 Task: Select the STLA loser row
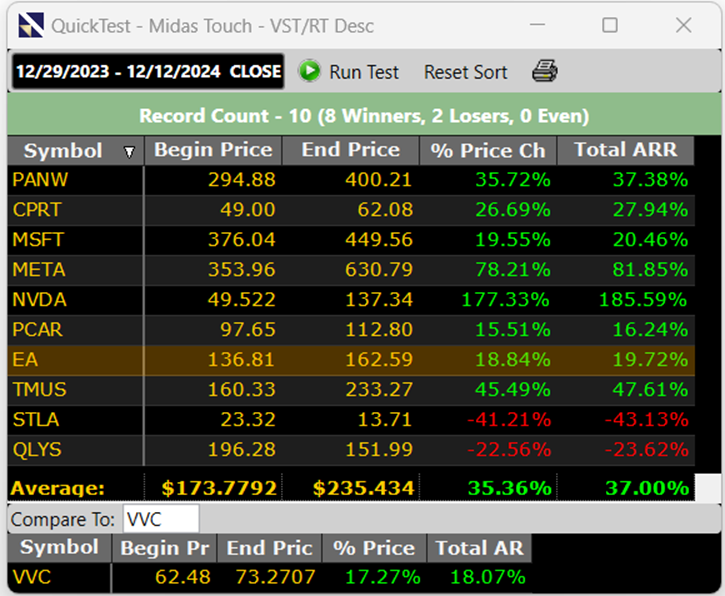[350, 419]
